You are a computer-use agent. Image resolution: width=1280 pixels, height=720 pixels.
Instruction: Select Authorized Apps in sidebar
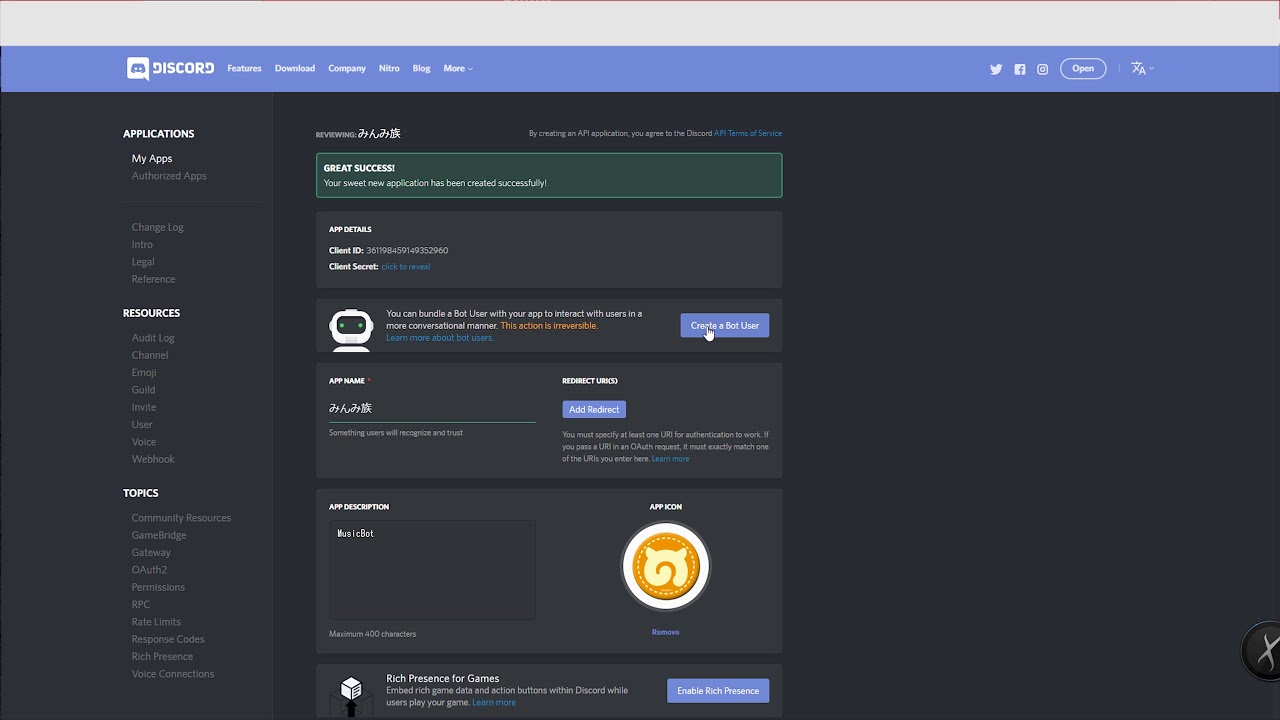(x=169, y=176)
